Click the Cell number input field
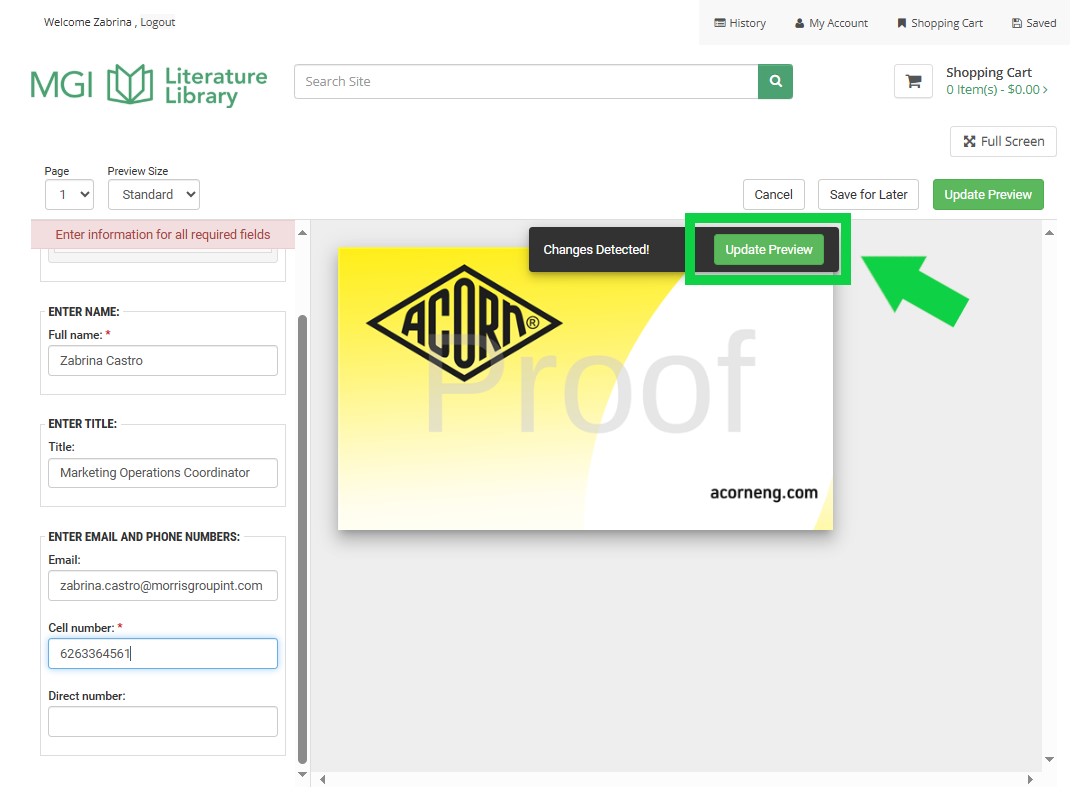The height and width of the screenshot is (805, 1087). tap(163, 654)
